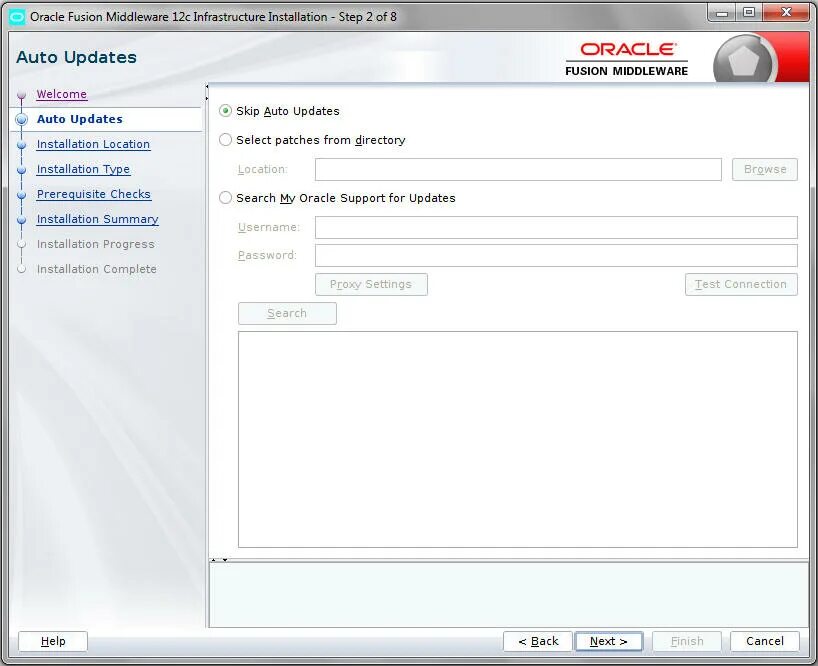
Task: Click the message pane at the bottom
Action: (509, 595)
